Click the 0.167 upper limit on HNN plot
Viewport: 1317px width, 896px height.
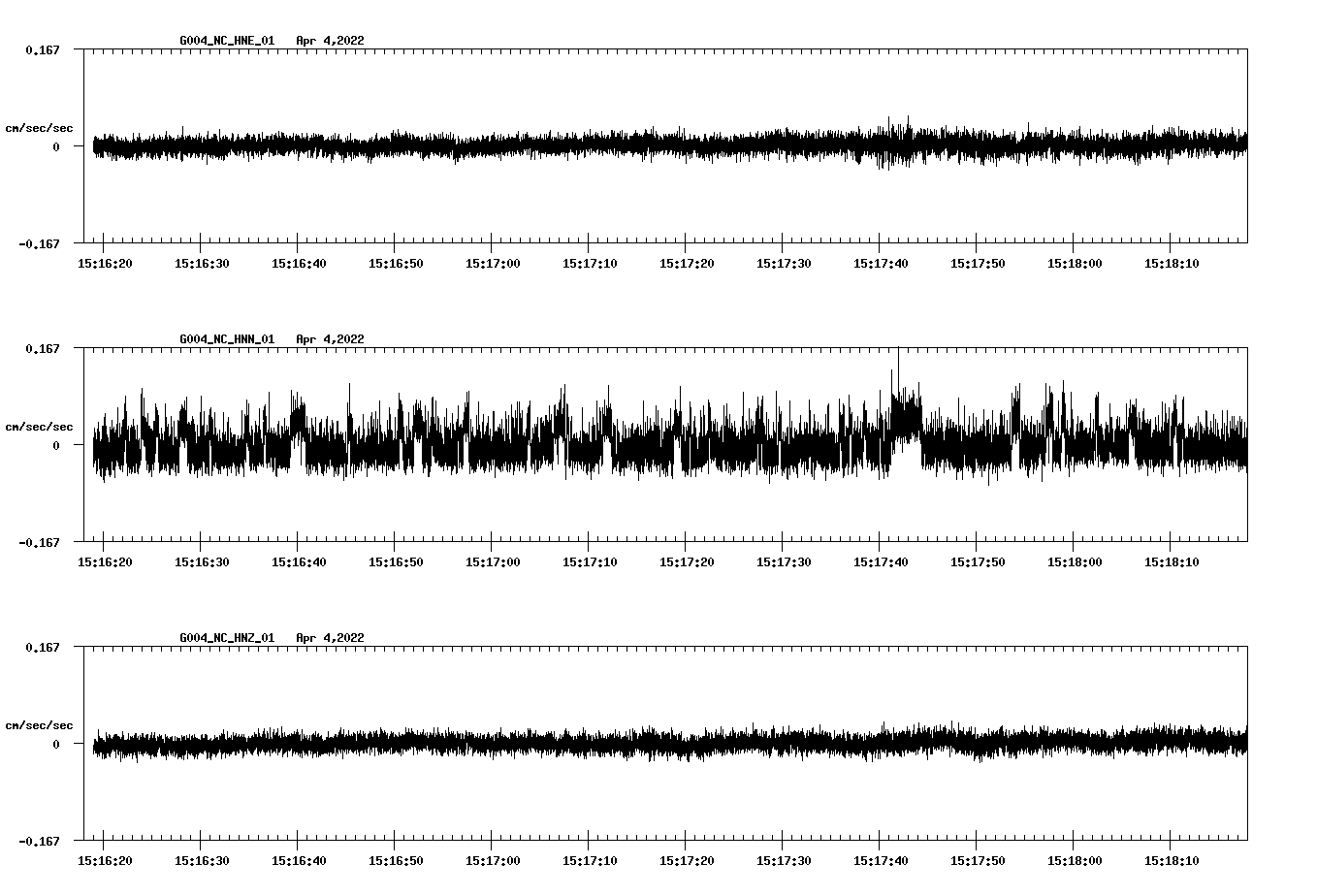coord(42,348)
